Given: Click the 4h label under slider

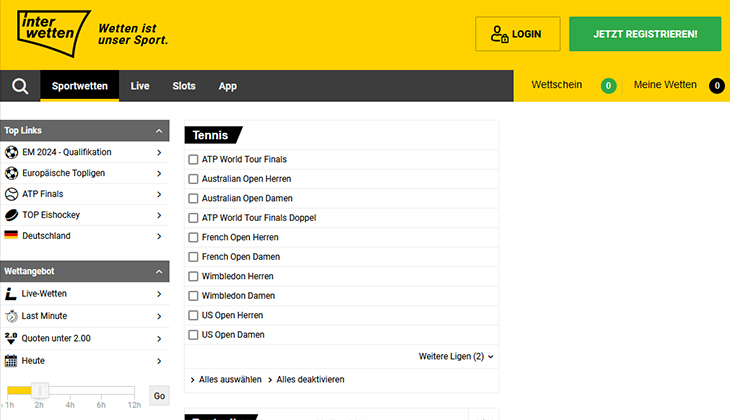Looking at the screenshot, I should (70, 405).
